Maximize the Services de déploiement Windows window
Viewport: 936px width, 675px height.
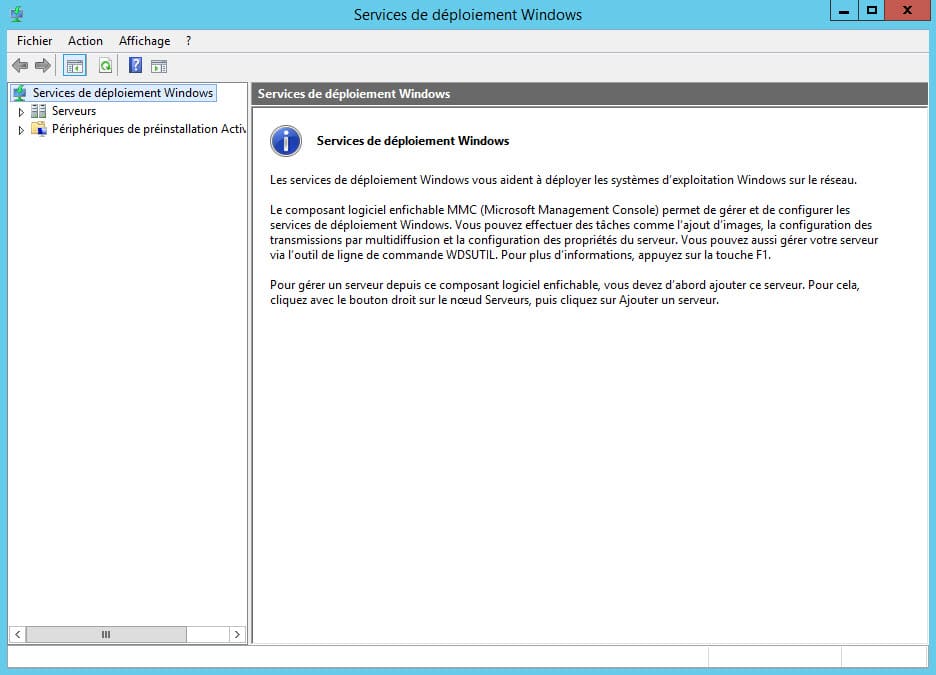(872, 11)
